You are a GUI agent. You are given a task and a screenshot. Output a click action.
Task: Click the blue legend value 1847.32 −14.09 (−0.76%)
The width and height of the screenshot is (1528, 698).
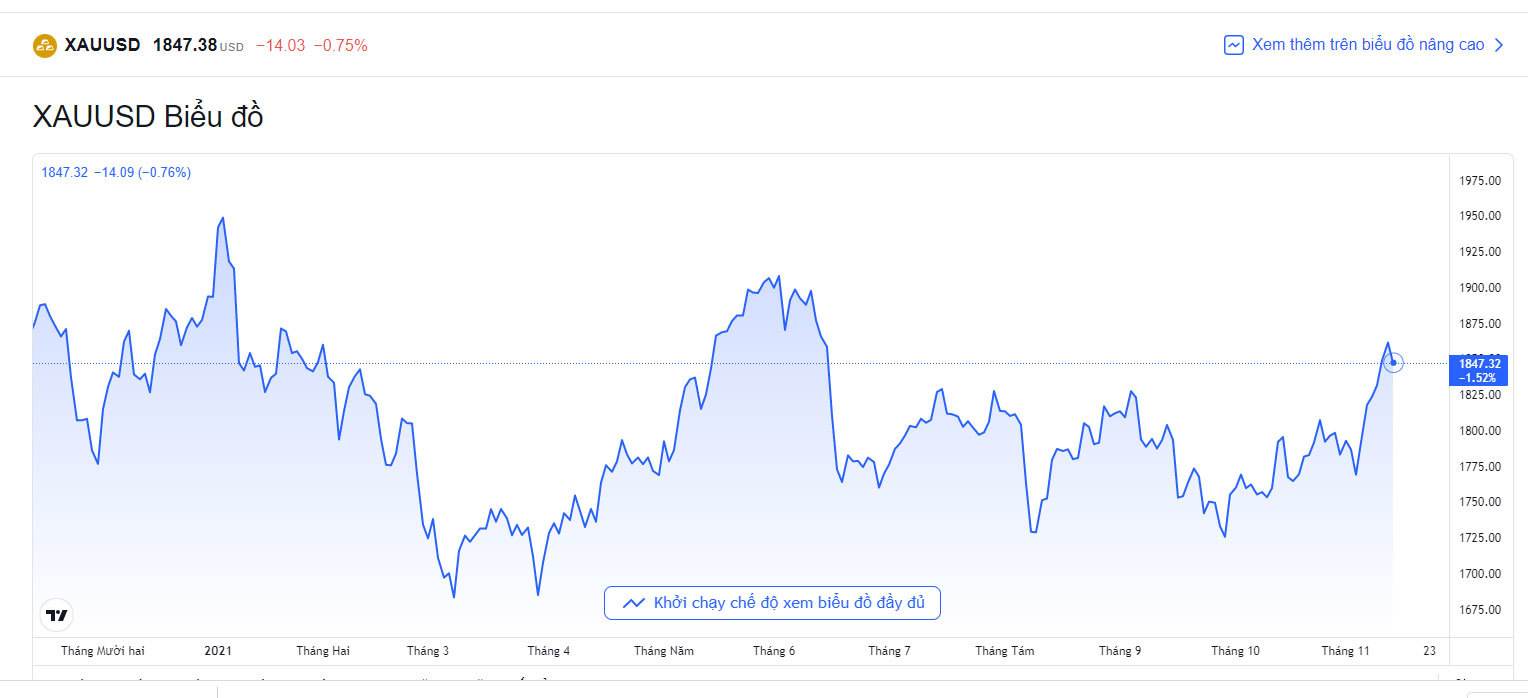[116, 172]
